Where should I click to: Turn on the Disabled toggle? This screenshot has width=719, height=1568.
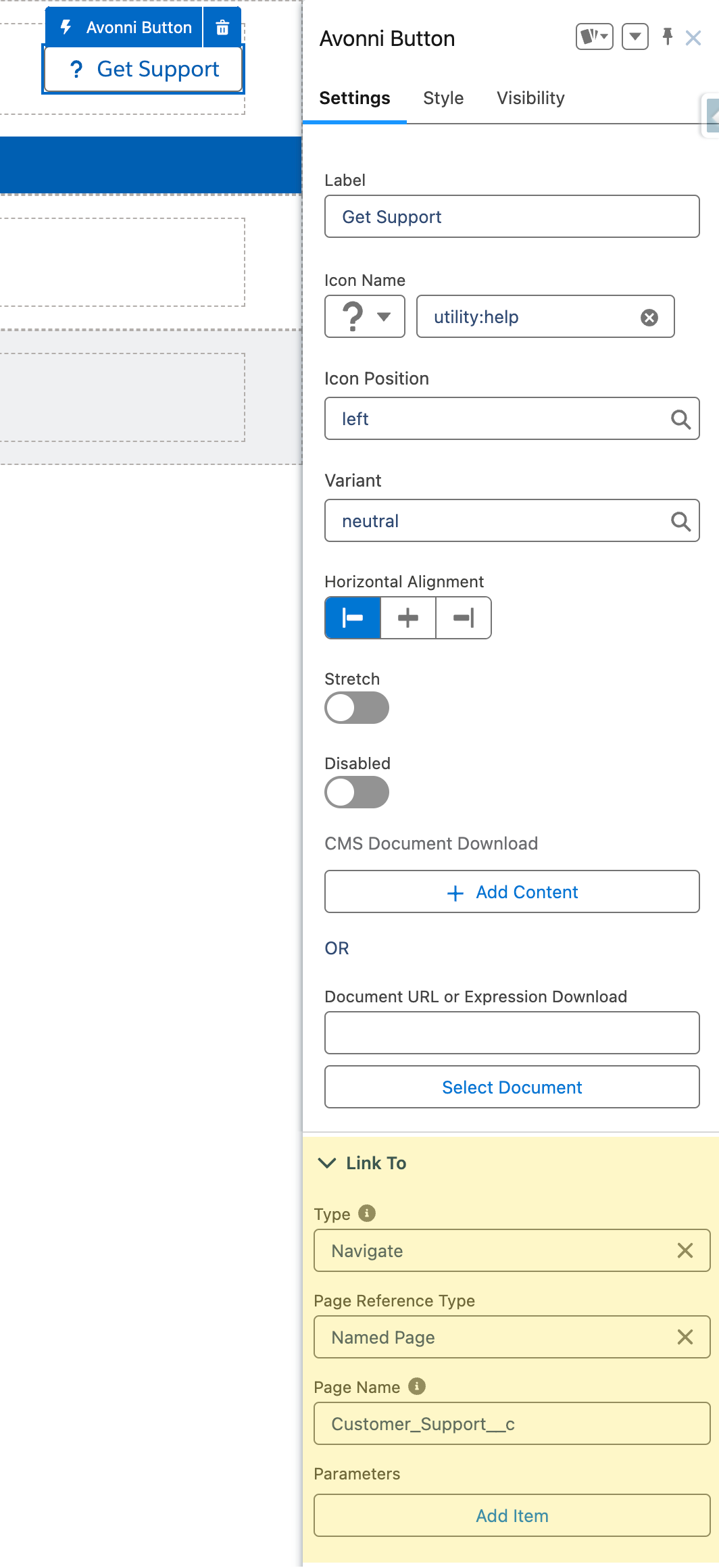click(x=357, y=793)
